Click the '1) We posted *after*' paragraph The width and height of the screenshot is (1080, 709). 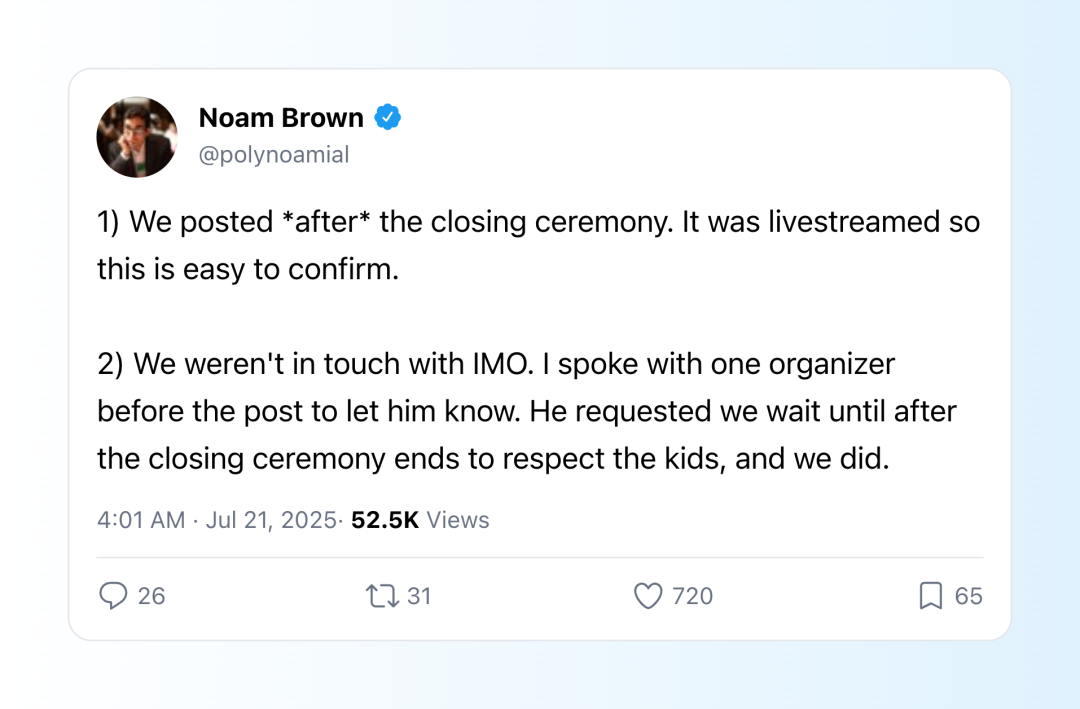tap(539, 245)
